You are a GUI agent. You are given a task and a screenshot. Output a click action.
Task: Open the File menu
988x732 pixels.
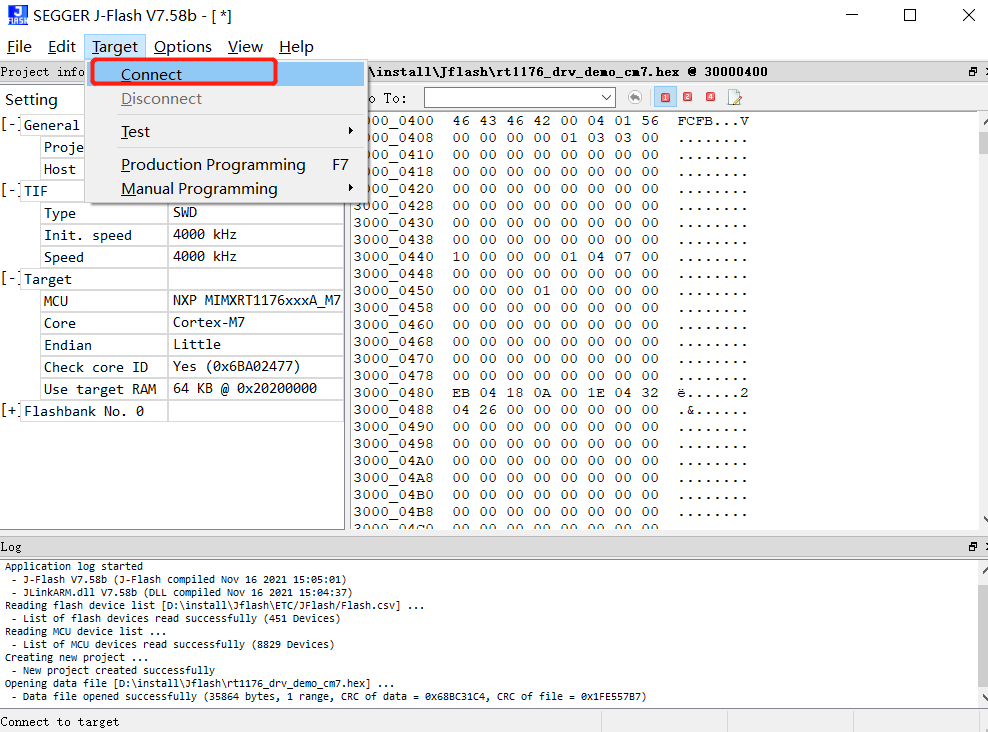(x=19, y=47)
